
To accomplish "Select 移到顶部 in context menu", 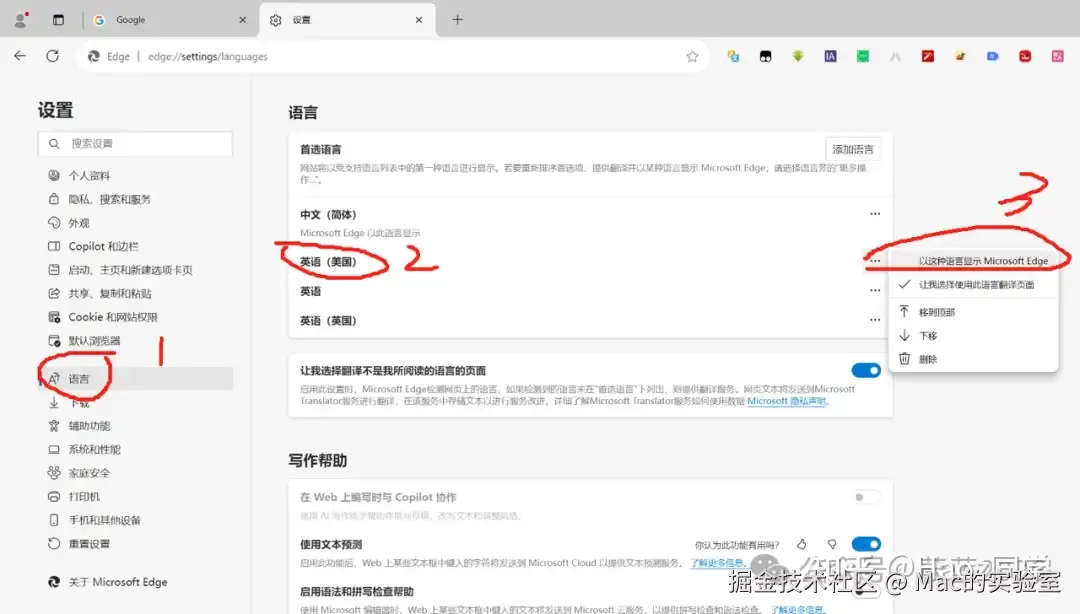I will tap(973, 312).
